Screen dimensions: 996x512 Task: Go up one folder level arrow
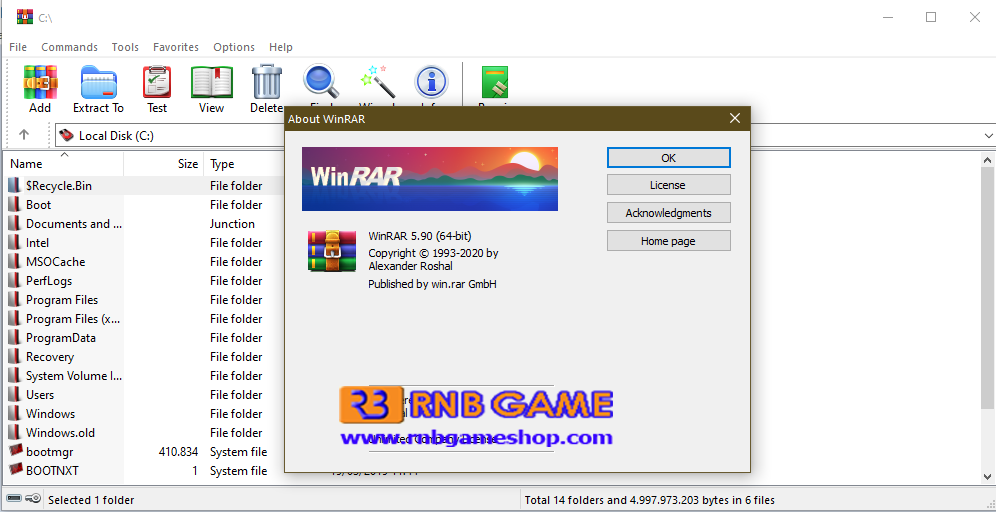pos(24,135)
